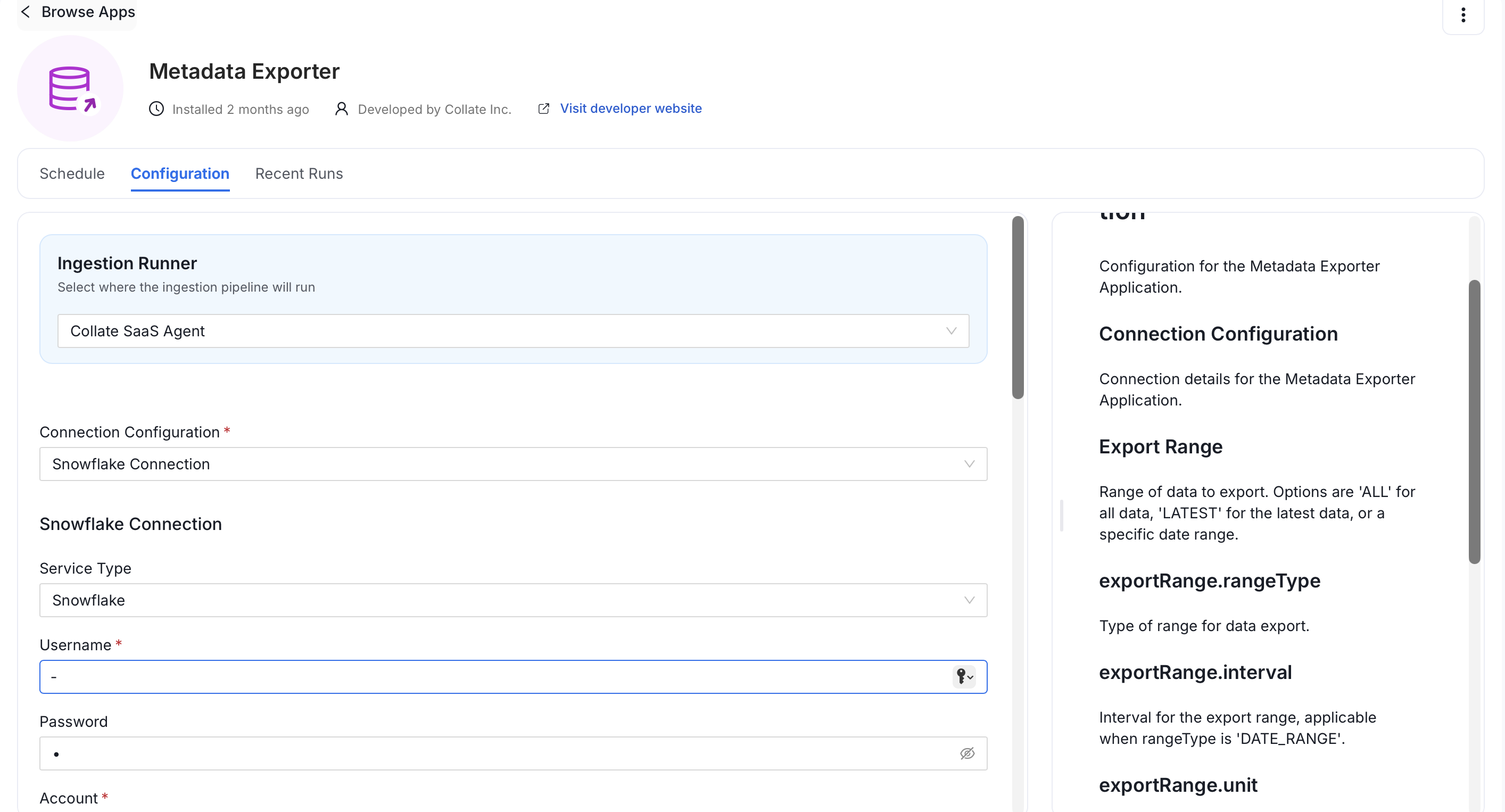Image resolution: width=1505 pixels, height=812 pixels.
Task: Click Interval for the export range paragraph
Action: (1237, 728)
